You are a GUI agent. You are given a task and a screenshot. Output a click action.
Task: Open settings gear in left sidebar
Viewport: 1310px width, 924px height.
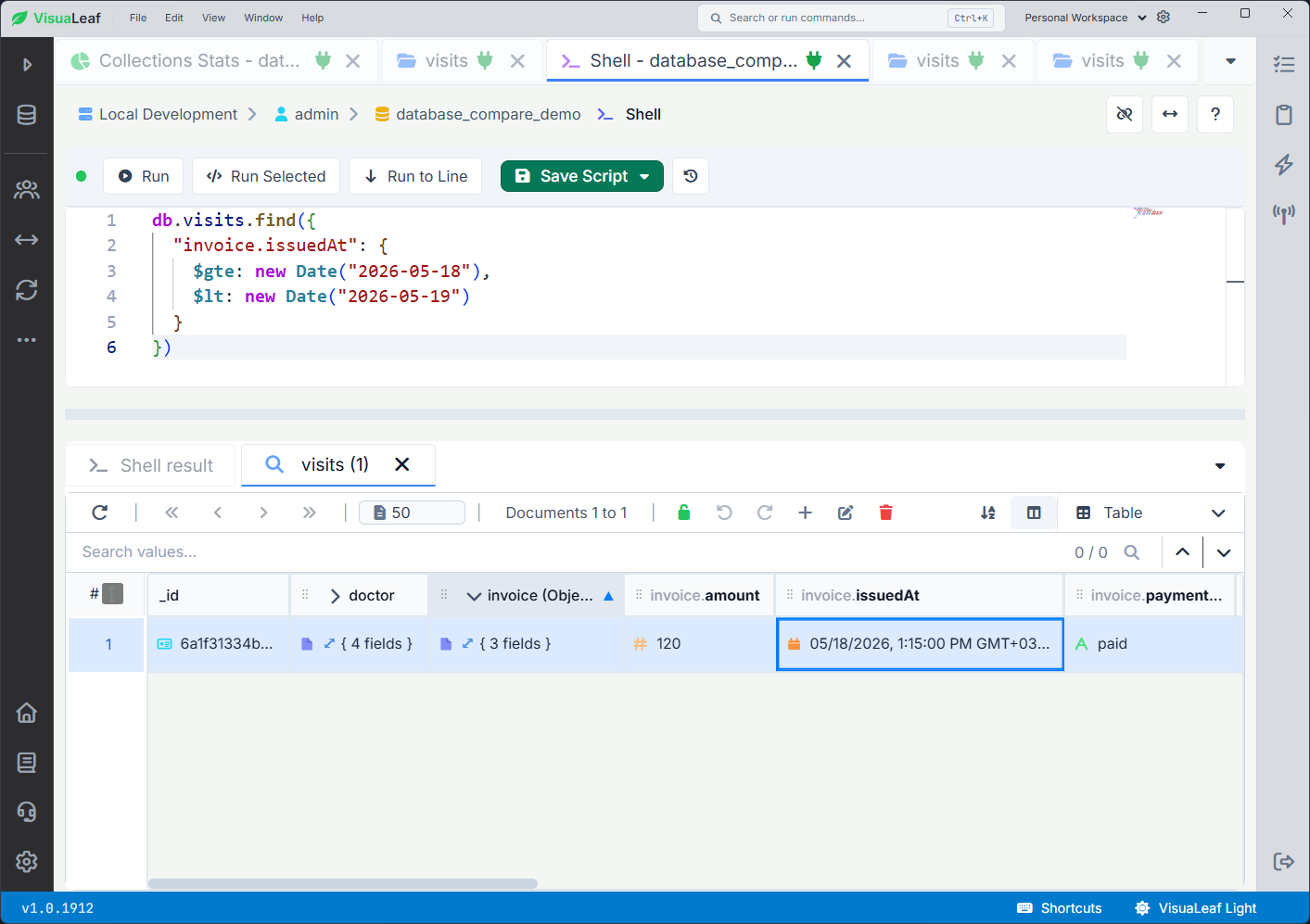pyautogui.click(x=27, y=862)
